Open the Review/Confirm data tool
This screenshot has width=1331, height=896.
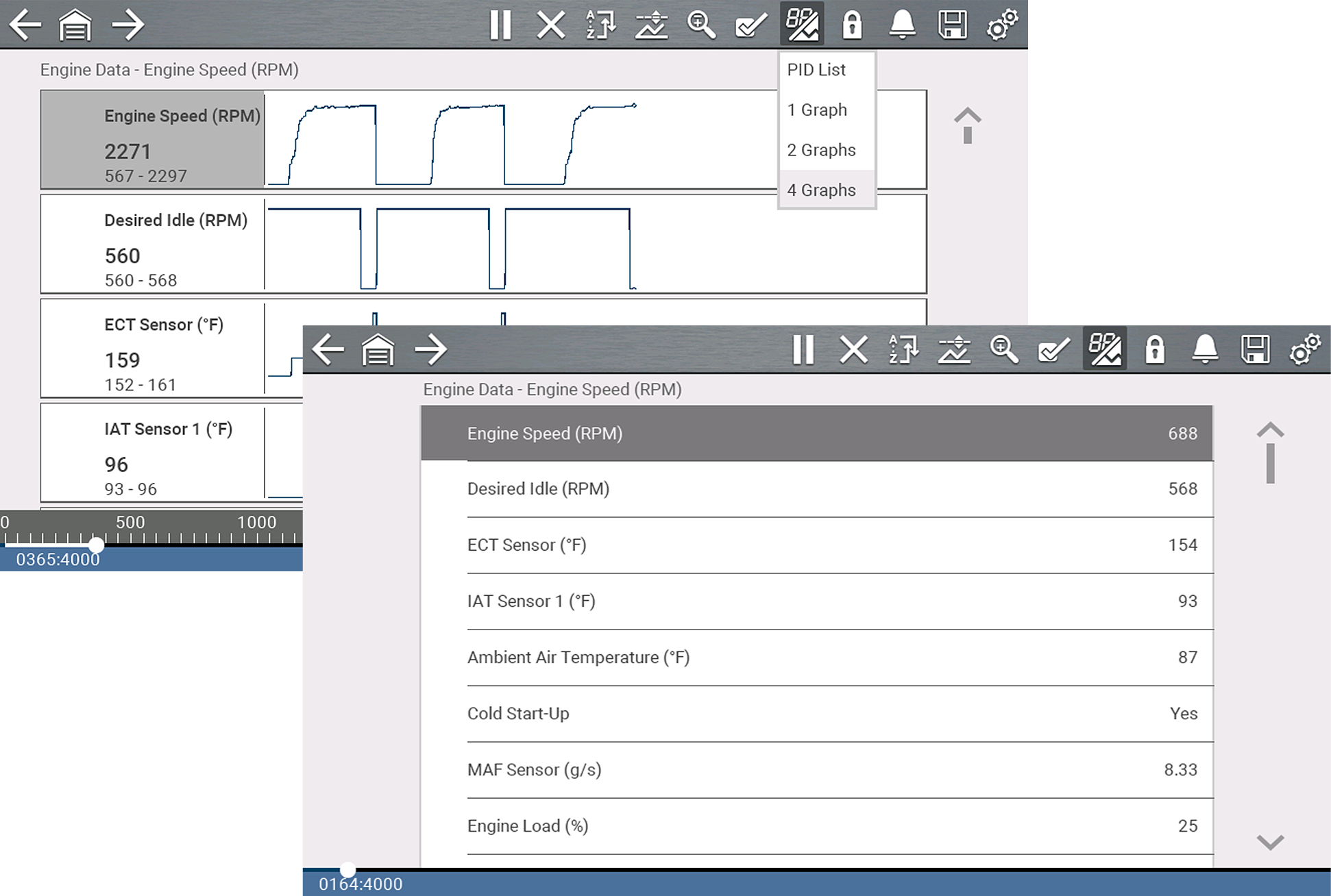[x=749, y=25]
